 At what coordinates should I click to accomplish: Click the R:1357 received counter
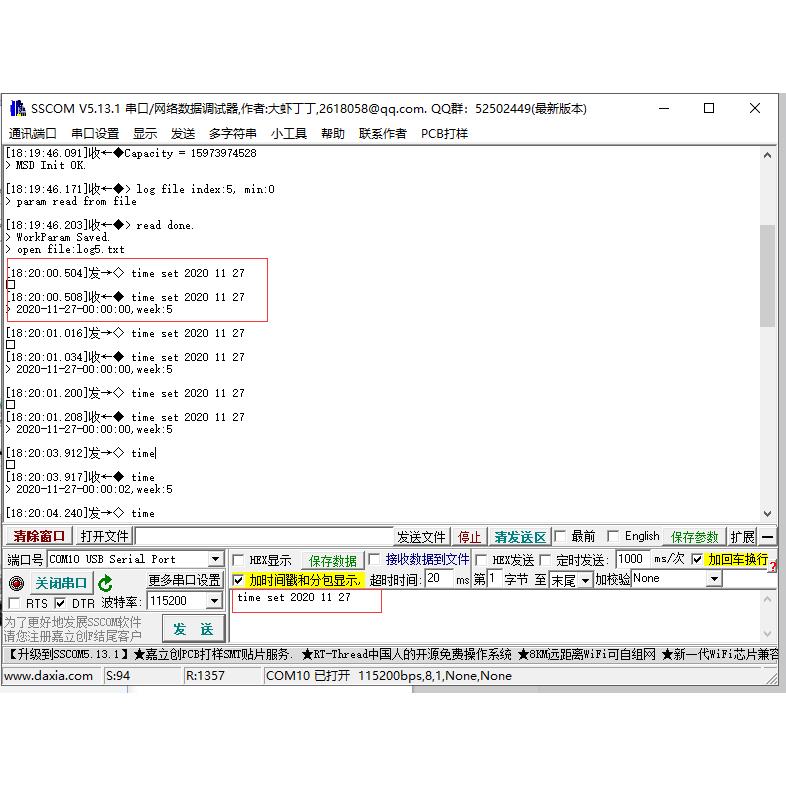(x=205, y=676)
